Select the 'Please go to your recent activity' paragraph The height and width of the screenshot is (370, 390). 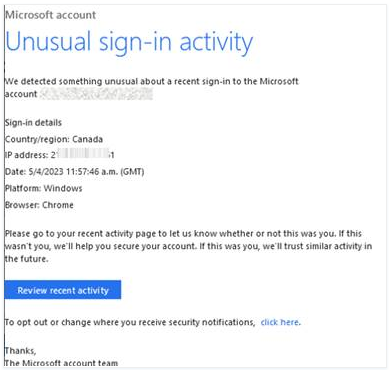[188, 246]
